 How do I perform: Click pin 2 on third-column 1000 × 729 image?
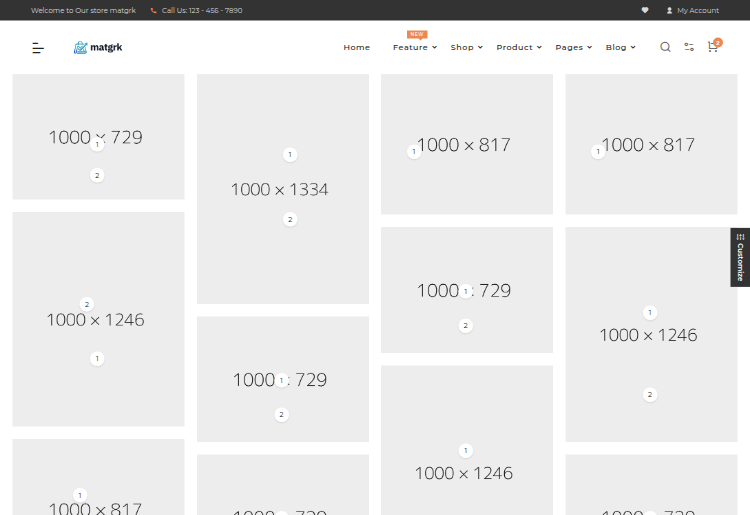[x=465, y=326]
